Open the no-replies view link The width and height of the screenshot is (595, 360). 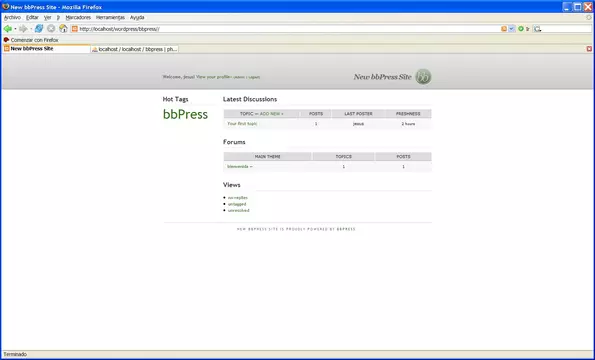pos(238,198)
